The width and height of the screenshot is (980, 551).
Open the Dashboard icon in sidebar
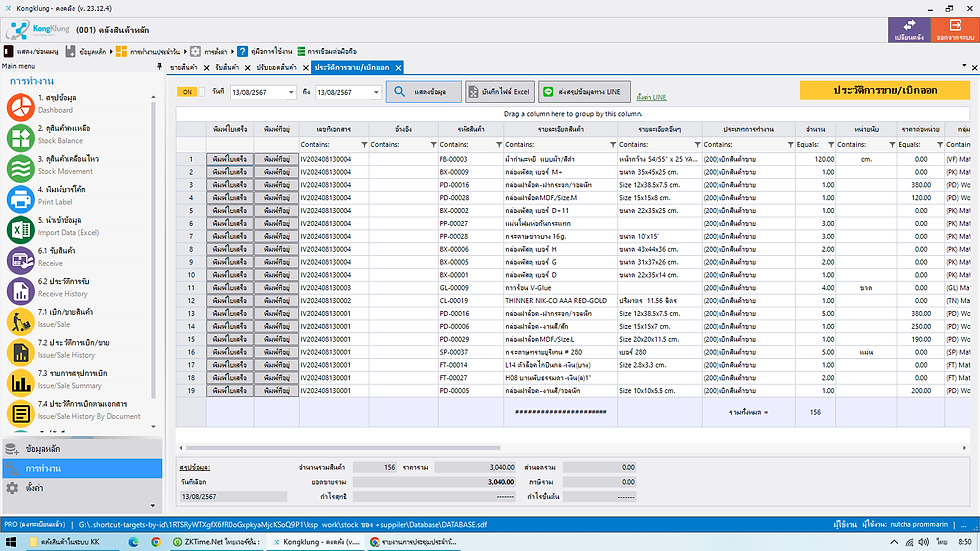click(x=21, y=105)
